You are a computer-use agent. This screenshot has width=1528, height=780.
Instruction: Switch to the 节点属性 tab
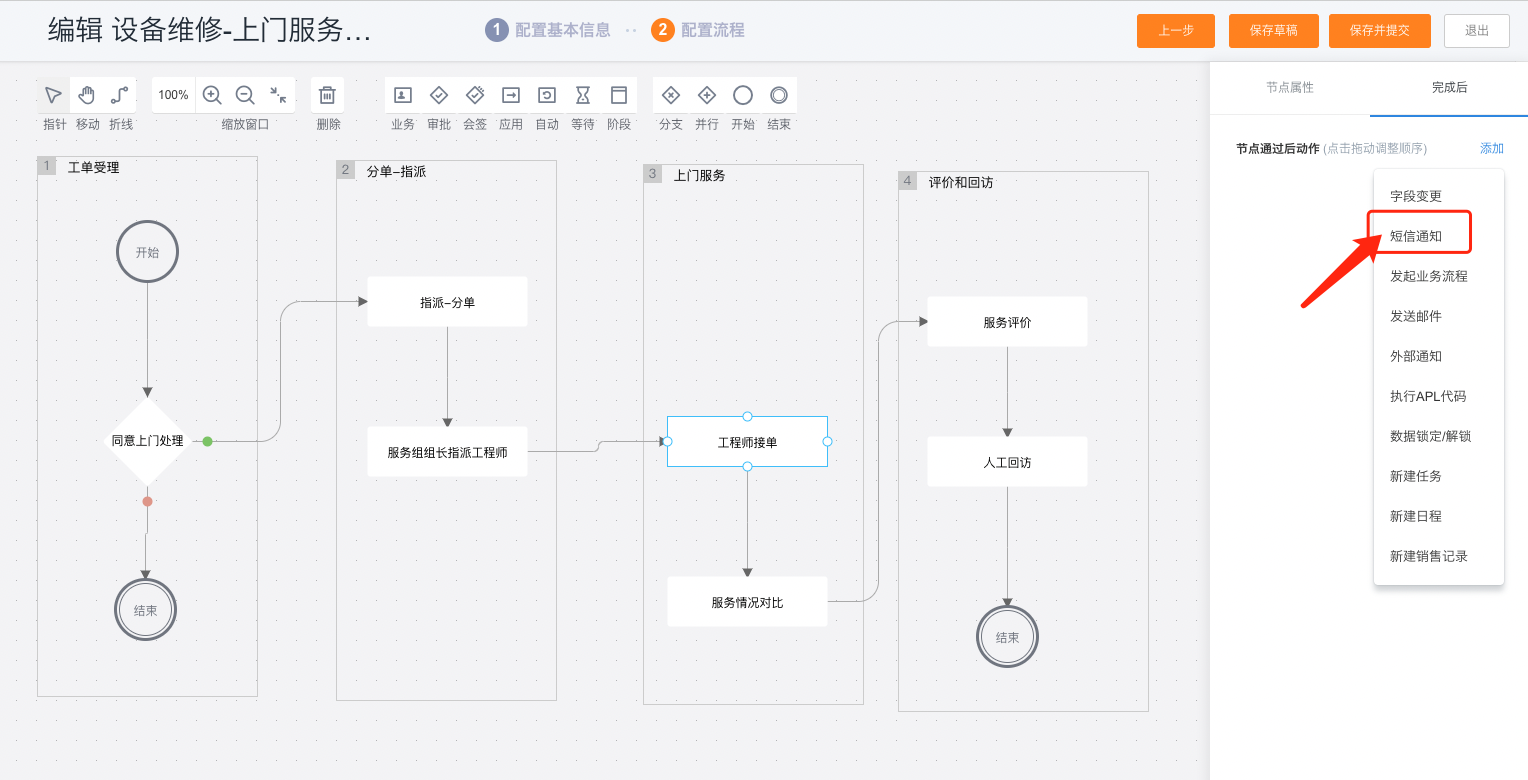pyautogui.click(x=1290, y=88)
